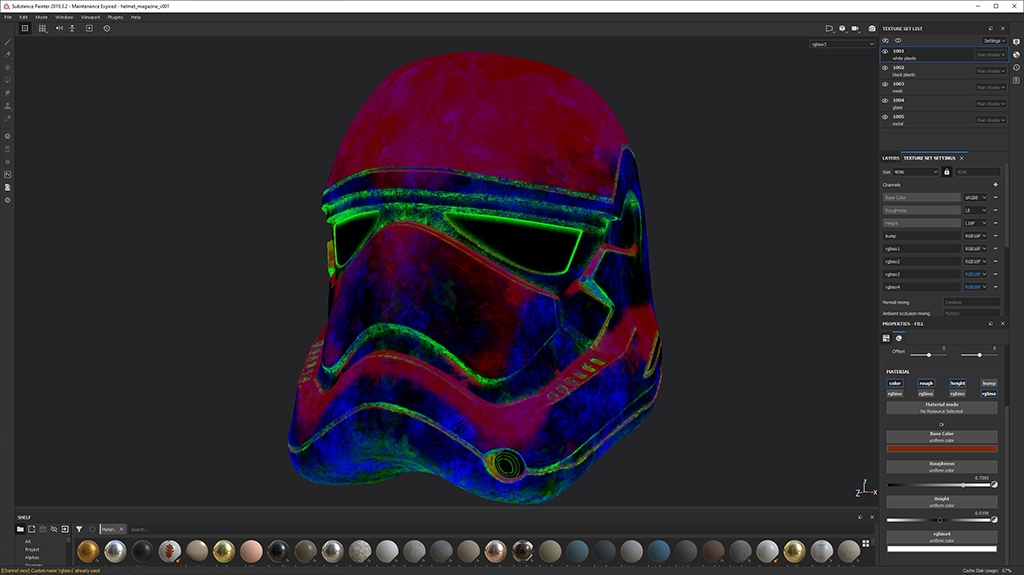The image size is (1024, 575).
Task: Click the Material mode button
Action: [942, 408]
